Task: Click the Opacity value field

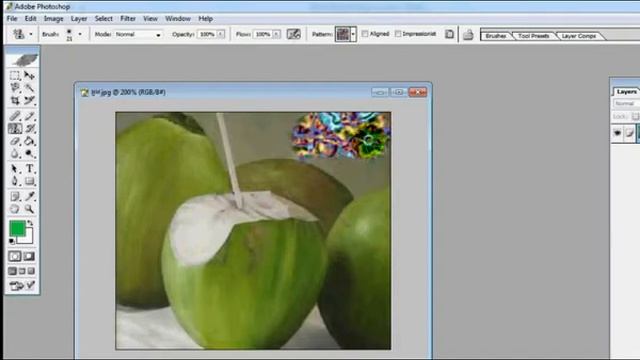Action: 207,34
